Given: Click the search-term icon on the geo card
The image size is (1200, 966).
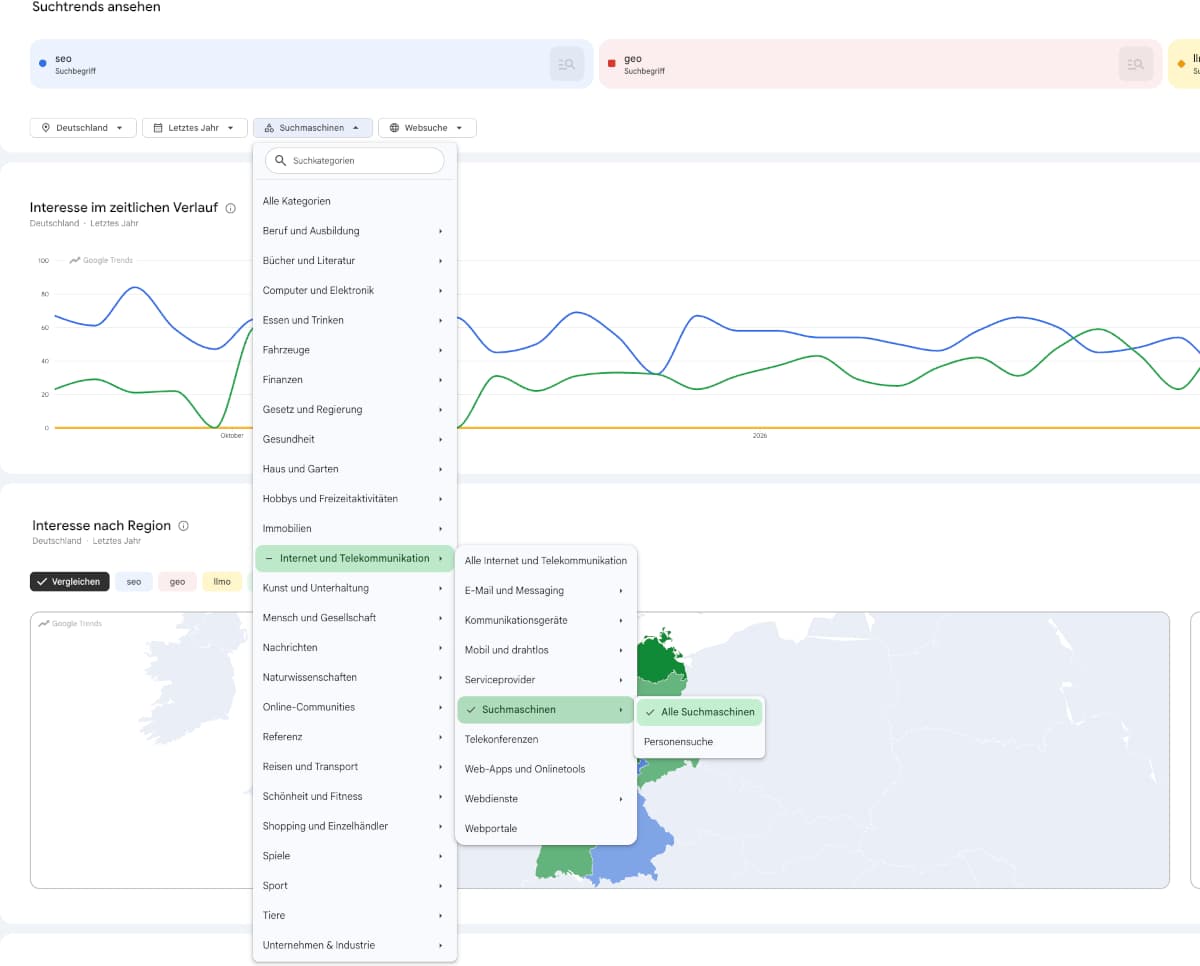Looking at the screenshot, I should 1136,64.
